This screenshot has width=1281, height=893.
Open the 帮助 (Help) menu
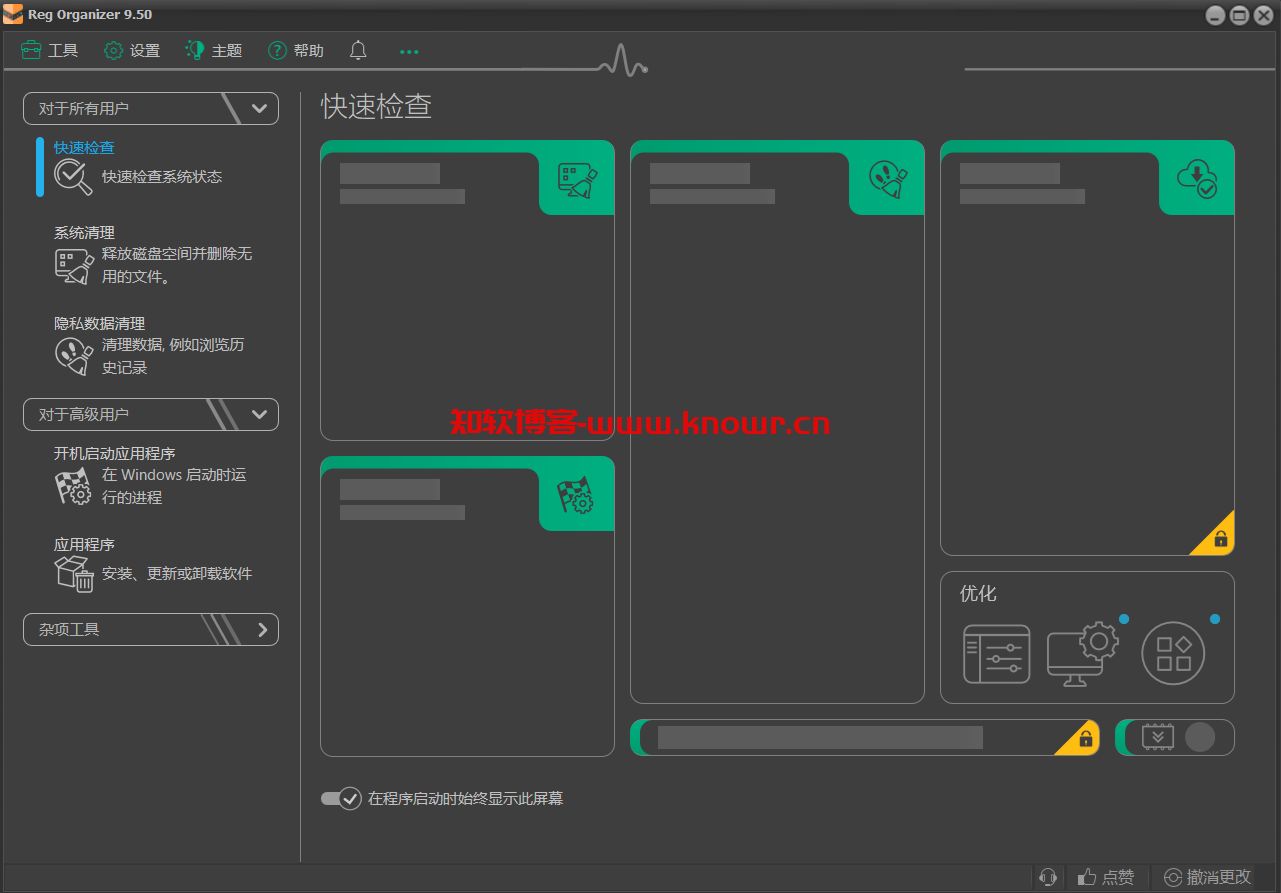[296, 50]
